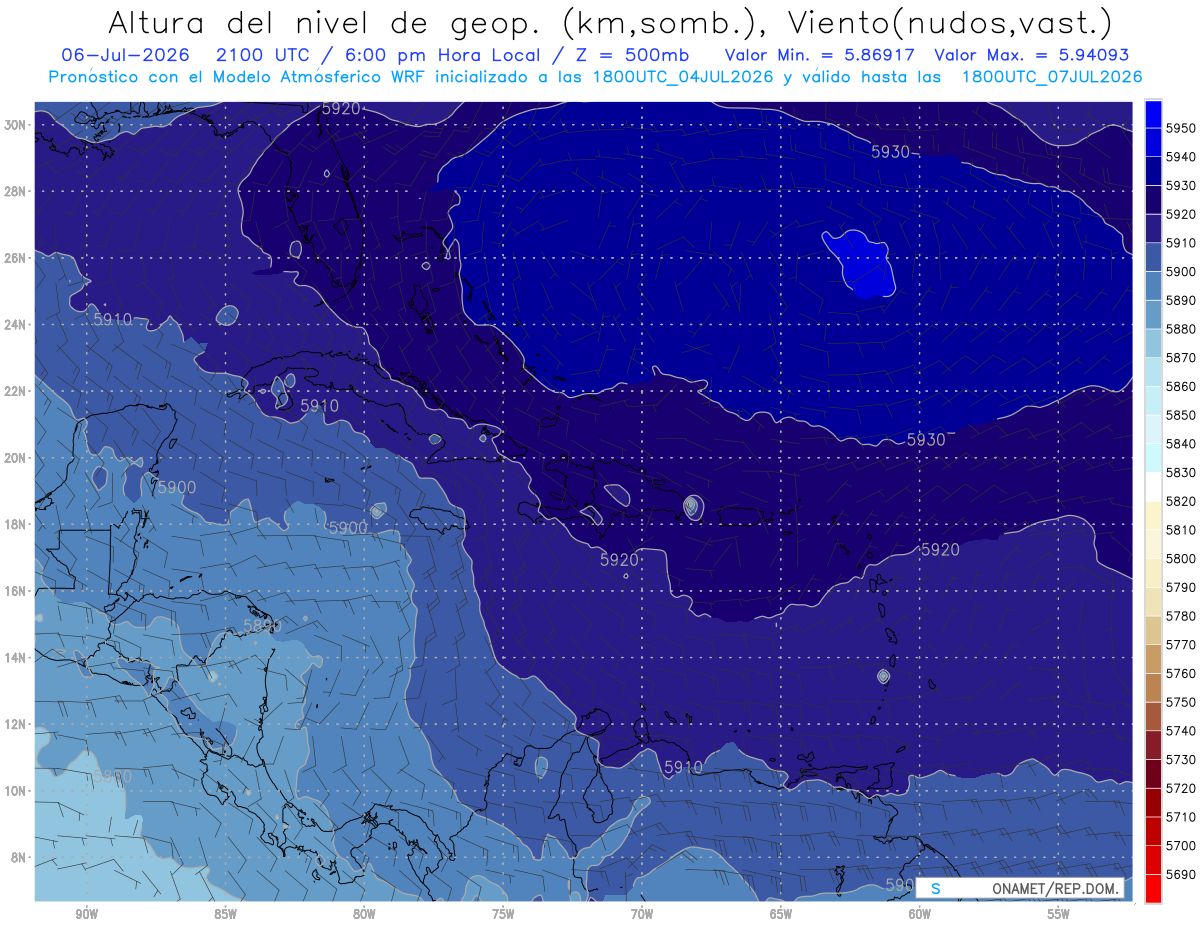Viewport: 1200px width, 927px height.
Task: Click the color scale swatch between 5820 and 5830
Action: coord(1153,485)
